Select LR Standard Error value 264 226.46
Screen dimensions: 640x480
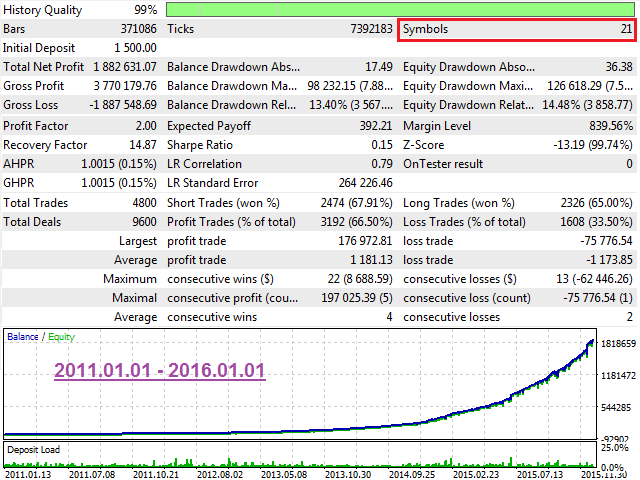(365, 183)
